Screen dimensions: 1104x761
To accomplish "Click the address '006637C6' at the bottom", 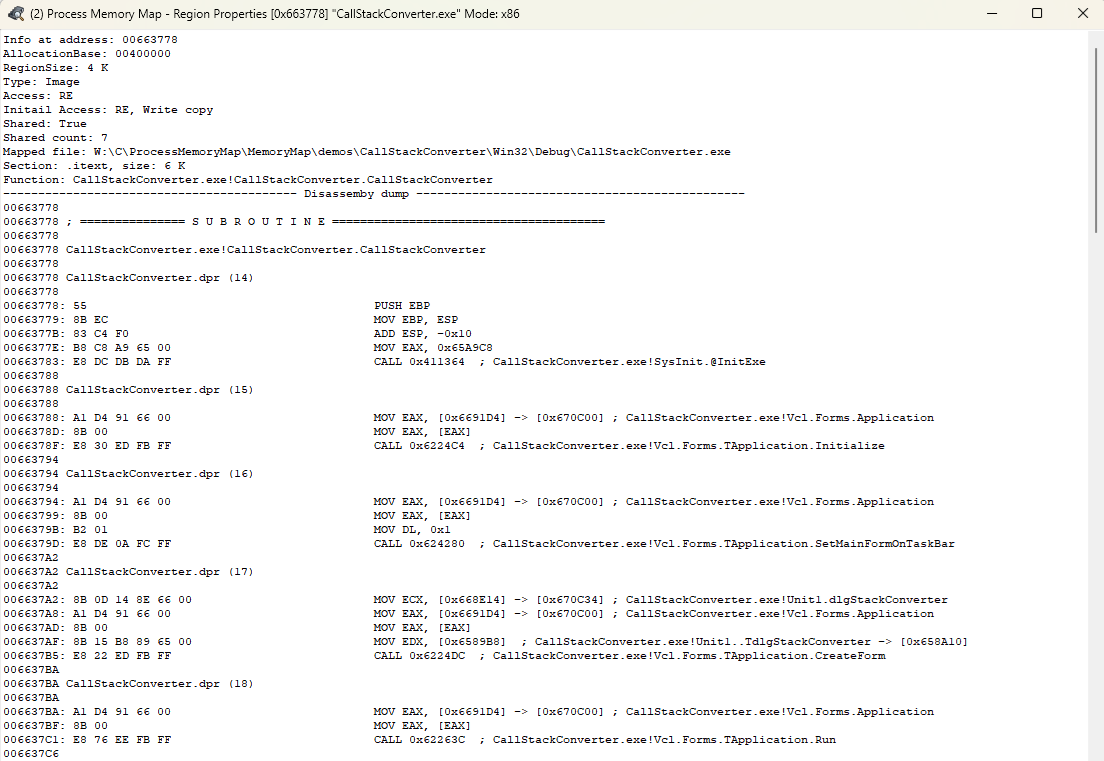I will (x=31, y=754).
